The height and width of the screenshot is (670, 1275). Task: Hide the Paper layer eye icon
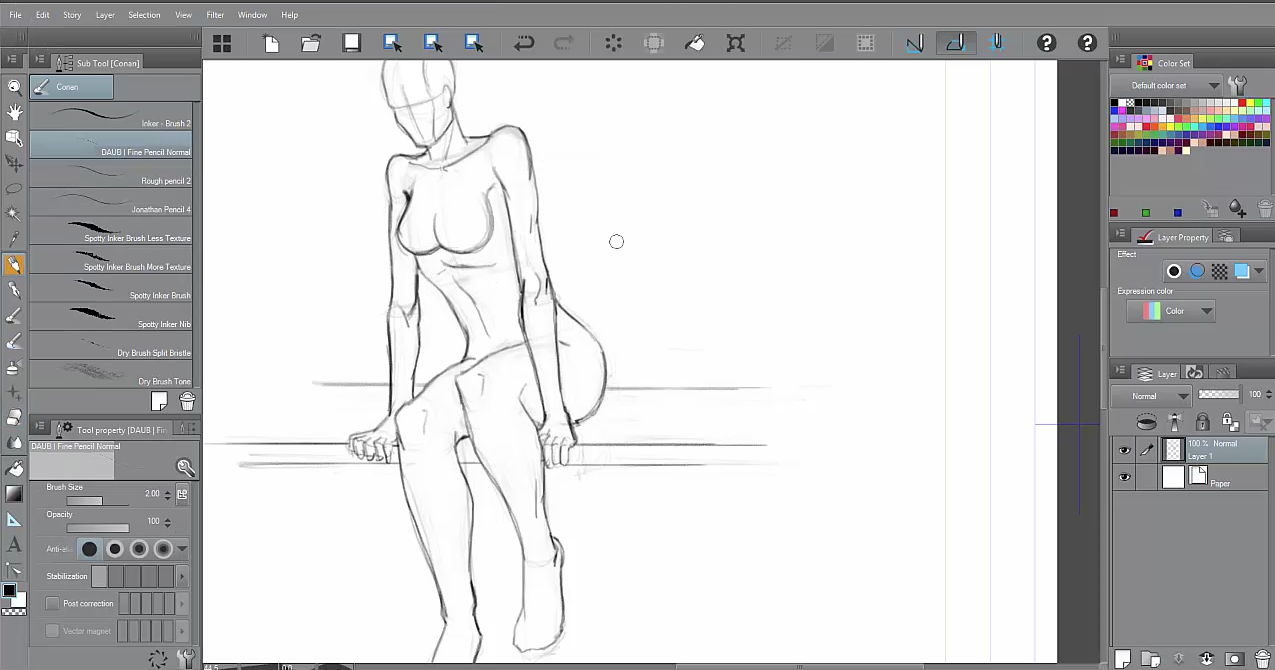point(1125,478)
